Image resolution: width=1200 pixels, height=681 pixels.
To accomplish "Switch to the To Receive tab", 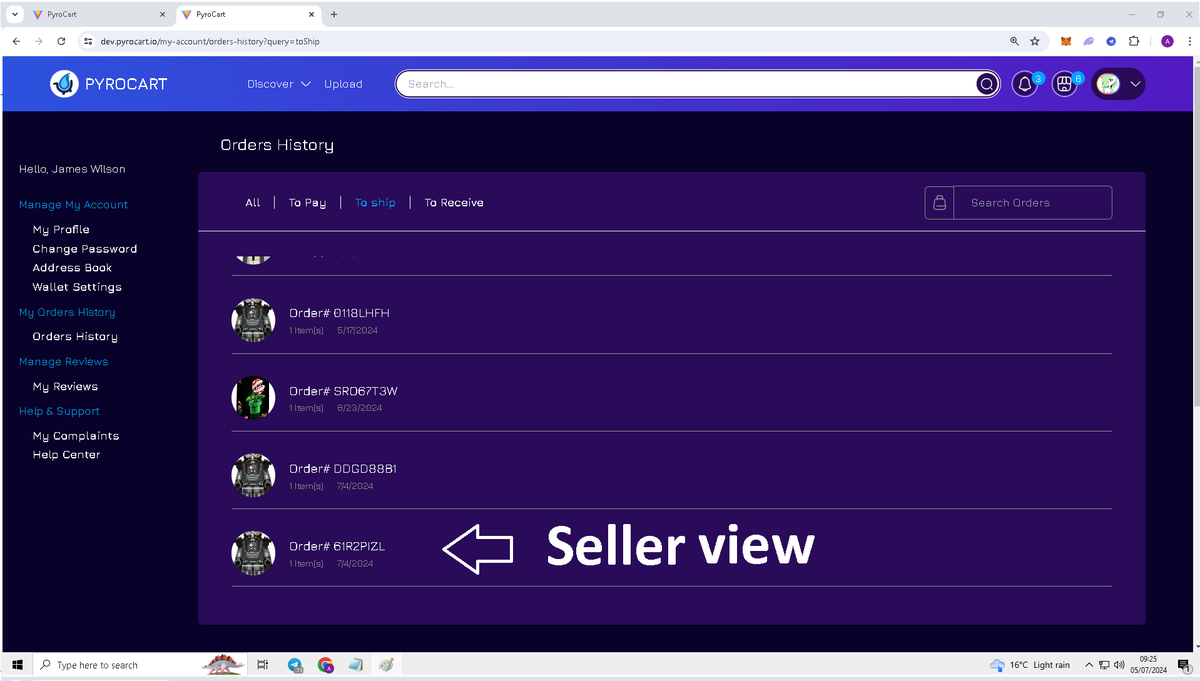I will coord(454,202).
